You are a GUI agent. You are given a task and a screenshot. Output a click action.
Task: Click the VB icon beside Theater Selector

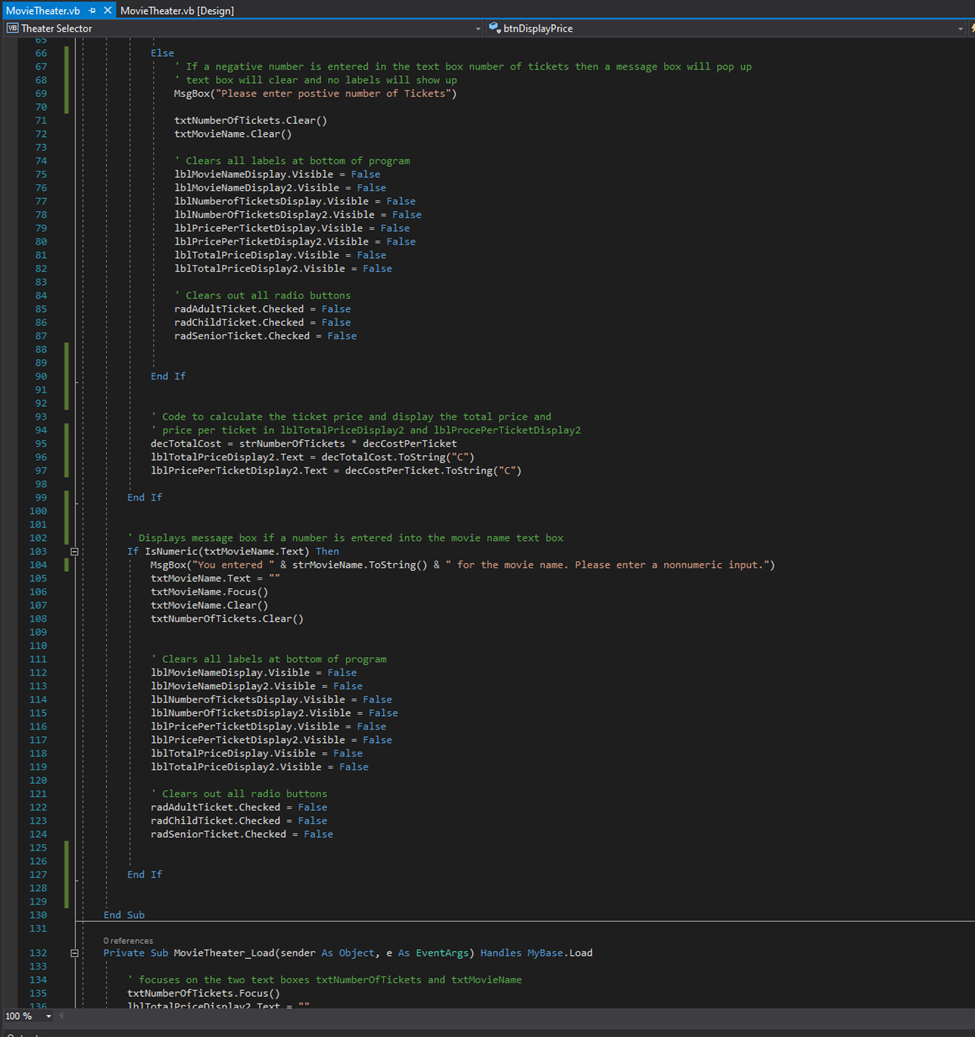pos(11,29)
